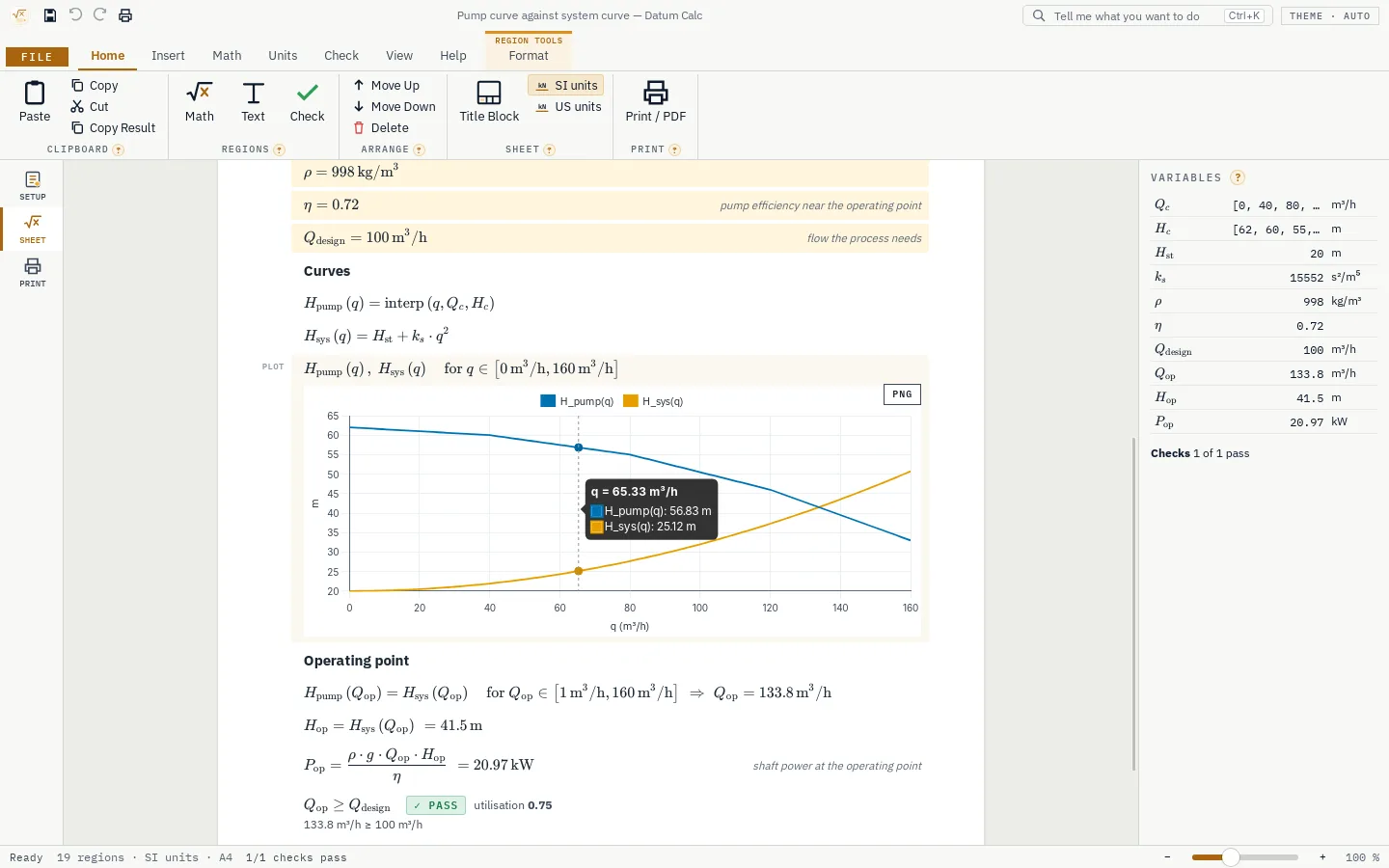Move the region down
The width and height of the screenshot is (1389, 868).
(x=395, y=107)
